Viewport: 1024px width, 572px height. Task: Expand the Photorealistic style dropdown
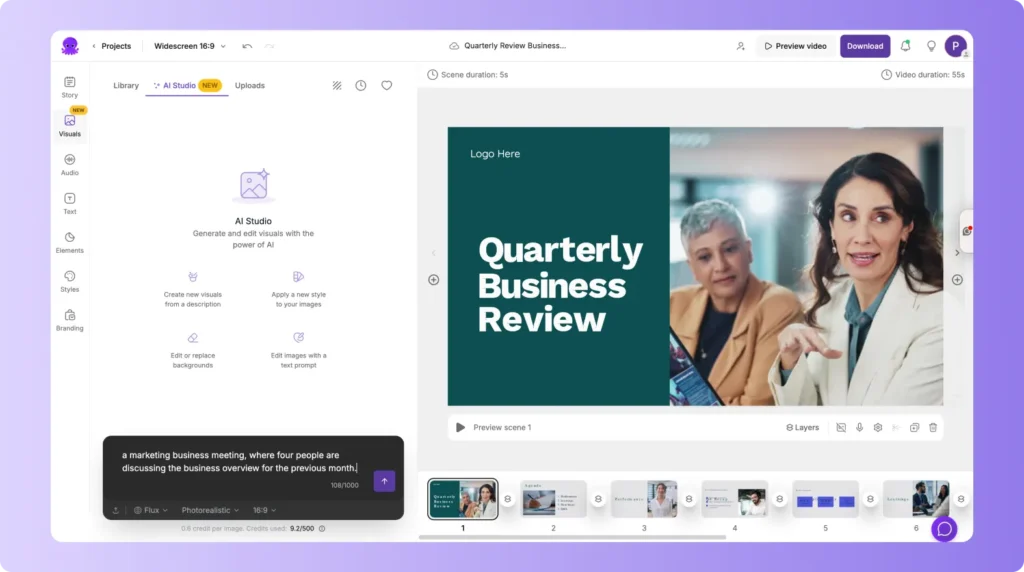(x=211, y=510)
